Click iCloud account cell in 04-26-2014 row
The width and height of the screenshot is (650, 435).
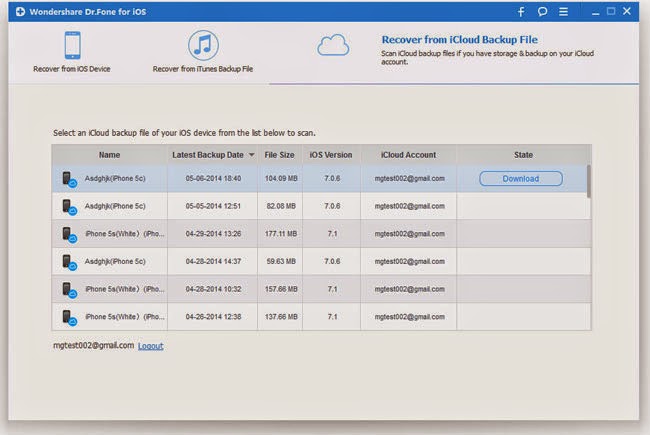click(410, 317)
